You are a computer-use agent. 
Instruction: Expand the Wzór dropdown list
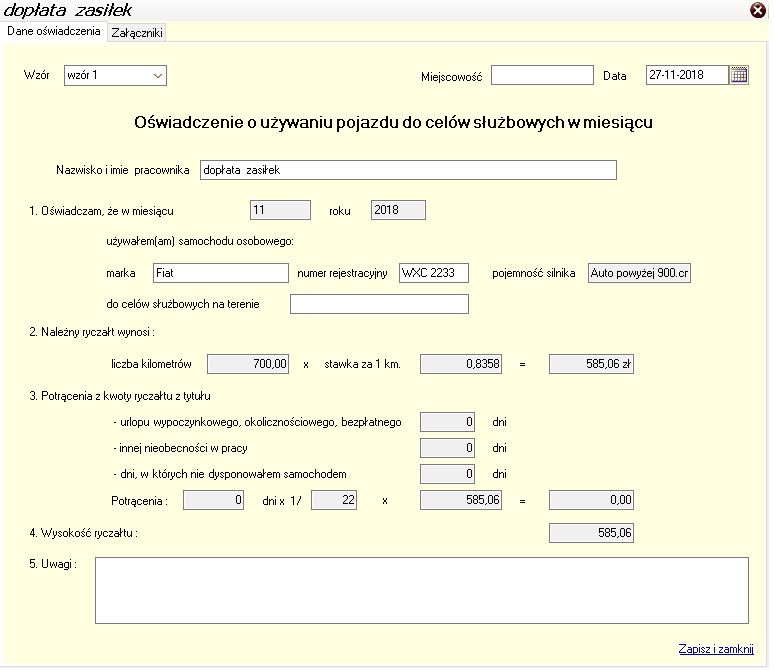point(158,75)
